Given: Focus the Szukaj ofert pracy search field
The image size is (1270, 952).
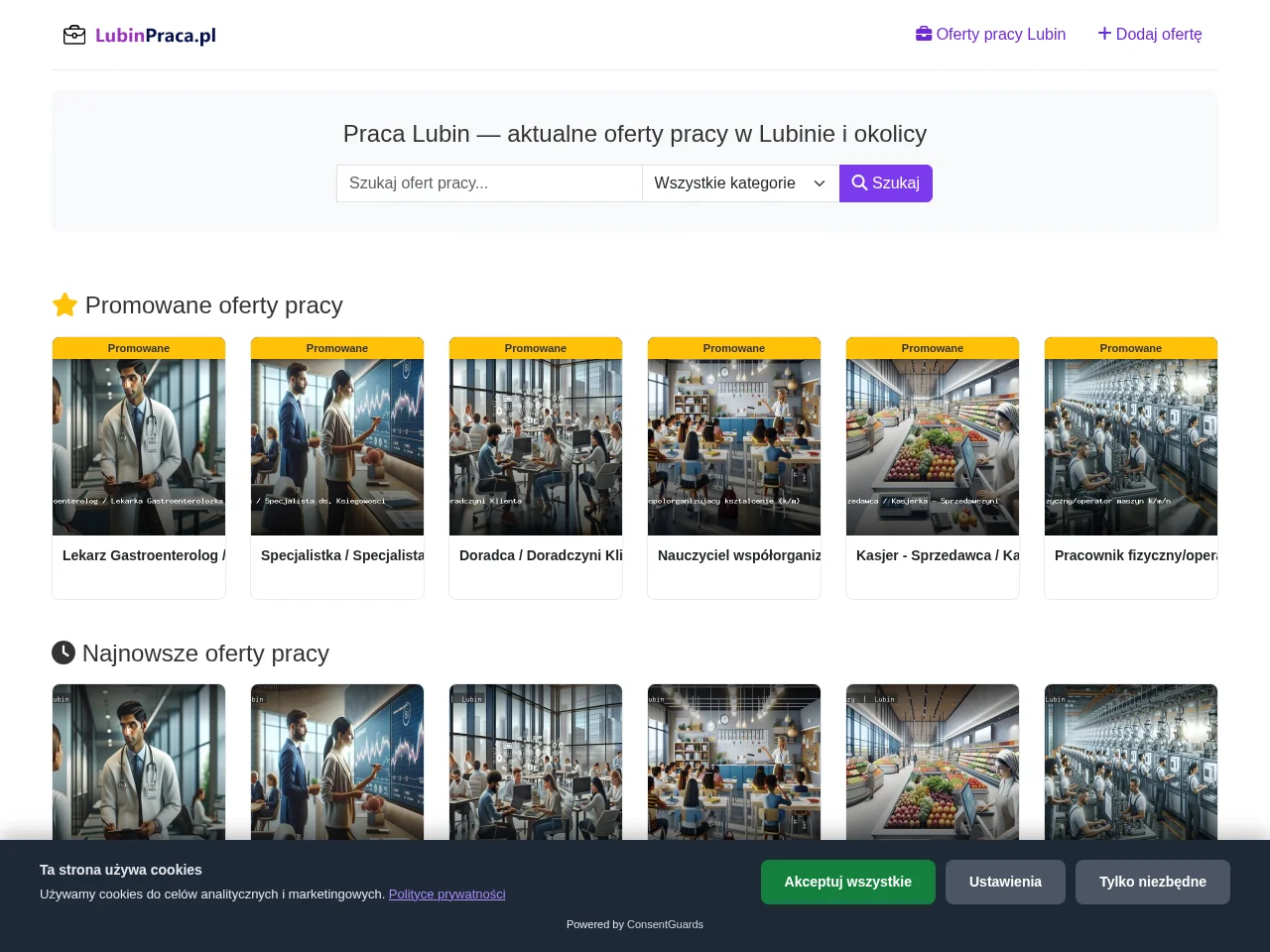Looking at the screenshot, I should pos(489,183).
